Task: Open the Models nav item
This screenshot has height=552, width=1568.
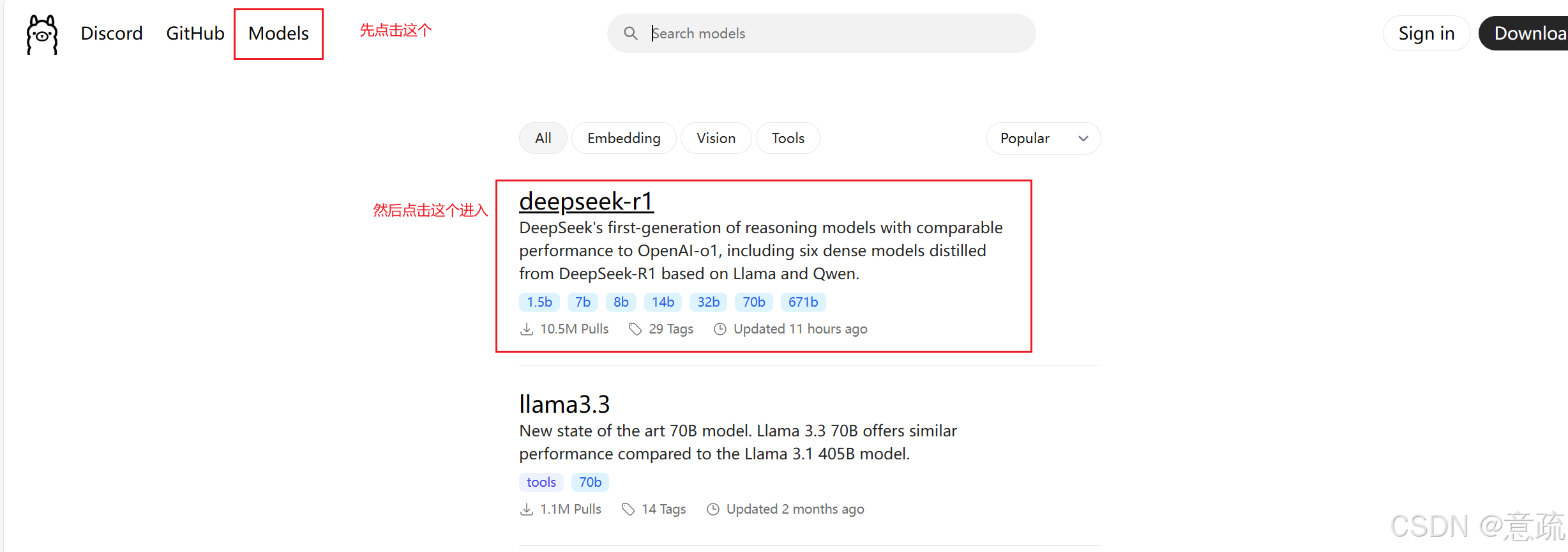Action: coord(278,33)
